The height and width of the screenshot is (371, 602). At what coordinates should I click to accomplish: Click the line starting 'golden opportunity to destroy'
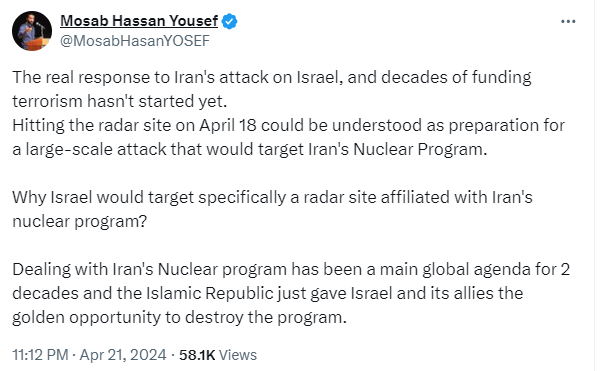[x=179, y=318]
